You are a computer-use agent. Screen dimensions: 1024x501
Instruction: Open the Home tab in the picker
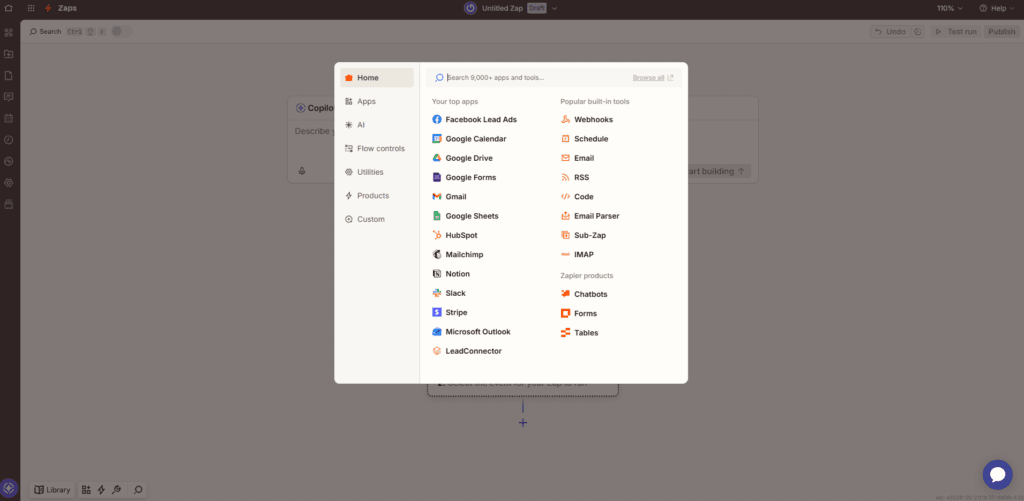point(377,78)
